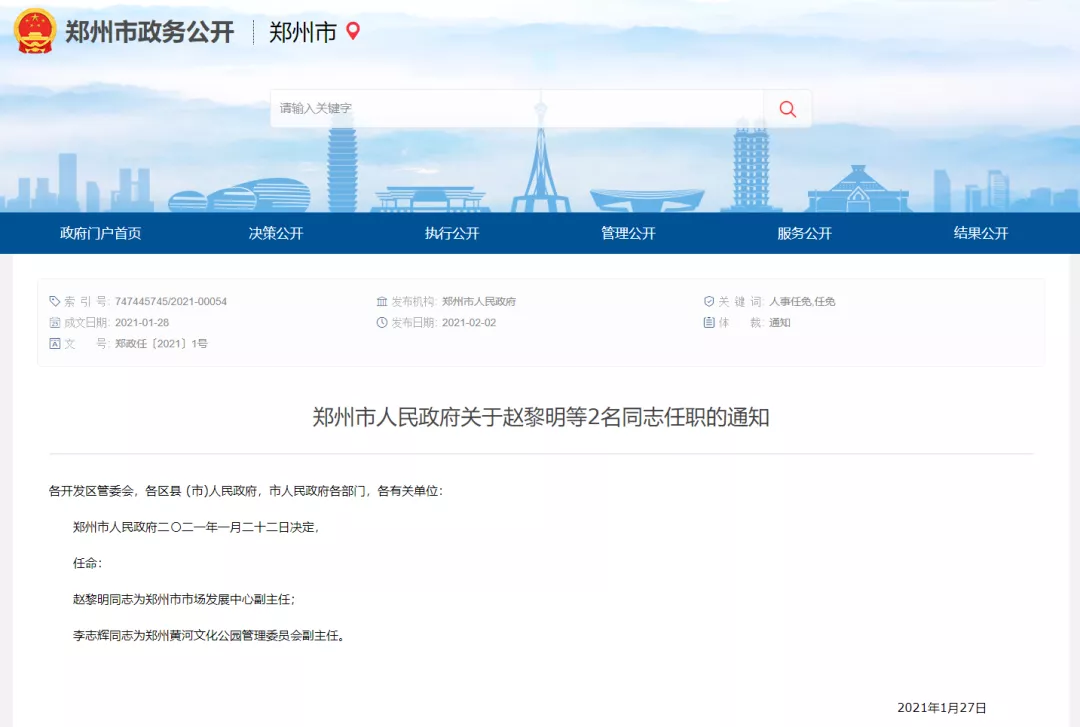Click the page icon beside 体裁

coord(709,323)
